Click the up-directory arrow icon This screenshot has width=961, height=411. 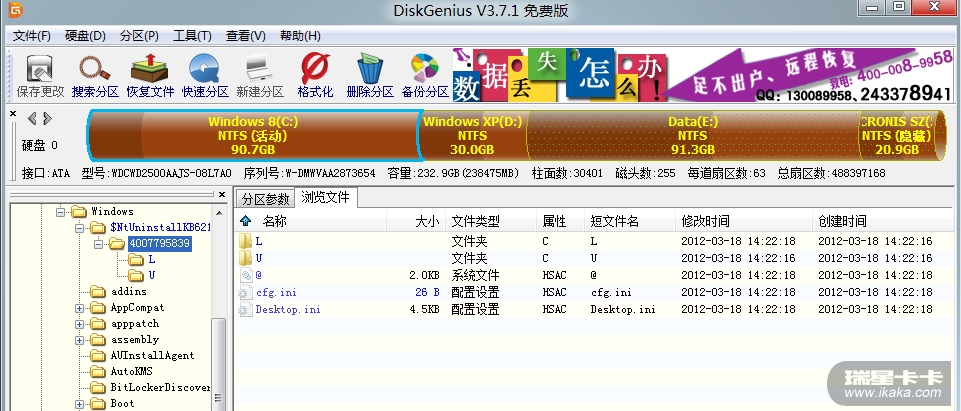246,221
